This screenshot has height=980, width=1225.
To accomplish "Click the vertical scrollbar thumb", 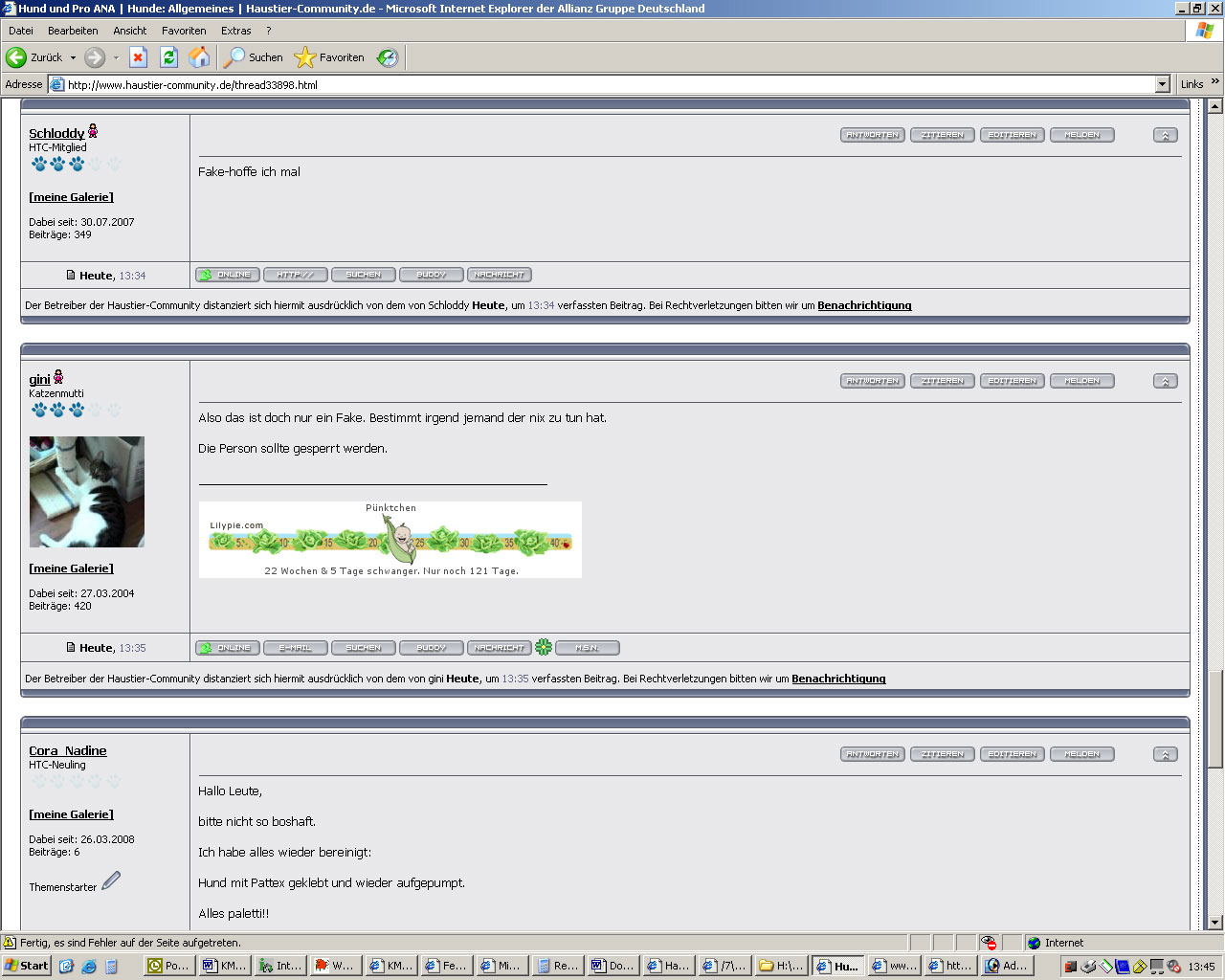I will [x=1215, y=718].
